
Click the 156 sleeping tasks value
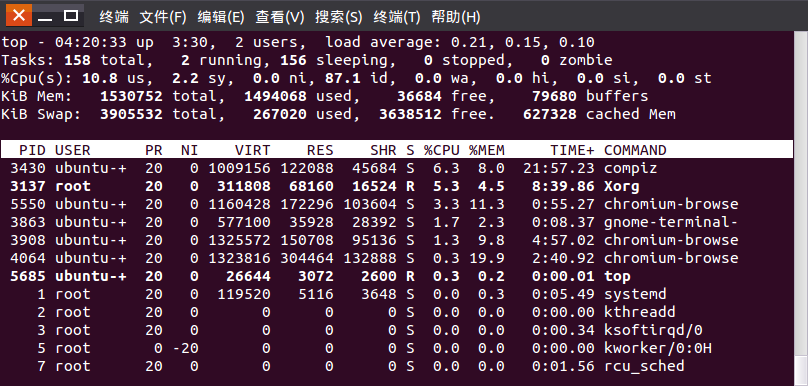(293, 60)
